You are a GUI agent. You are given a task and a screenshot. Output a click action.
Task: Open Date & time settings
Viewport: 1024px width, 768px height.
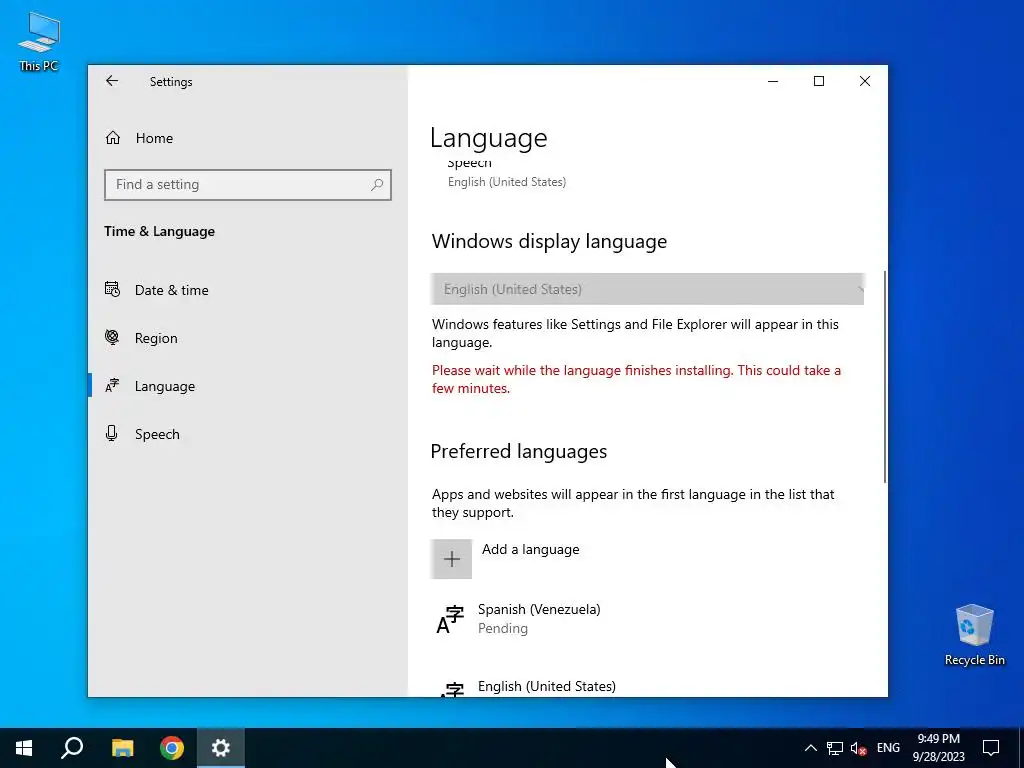[248, 290]
